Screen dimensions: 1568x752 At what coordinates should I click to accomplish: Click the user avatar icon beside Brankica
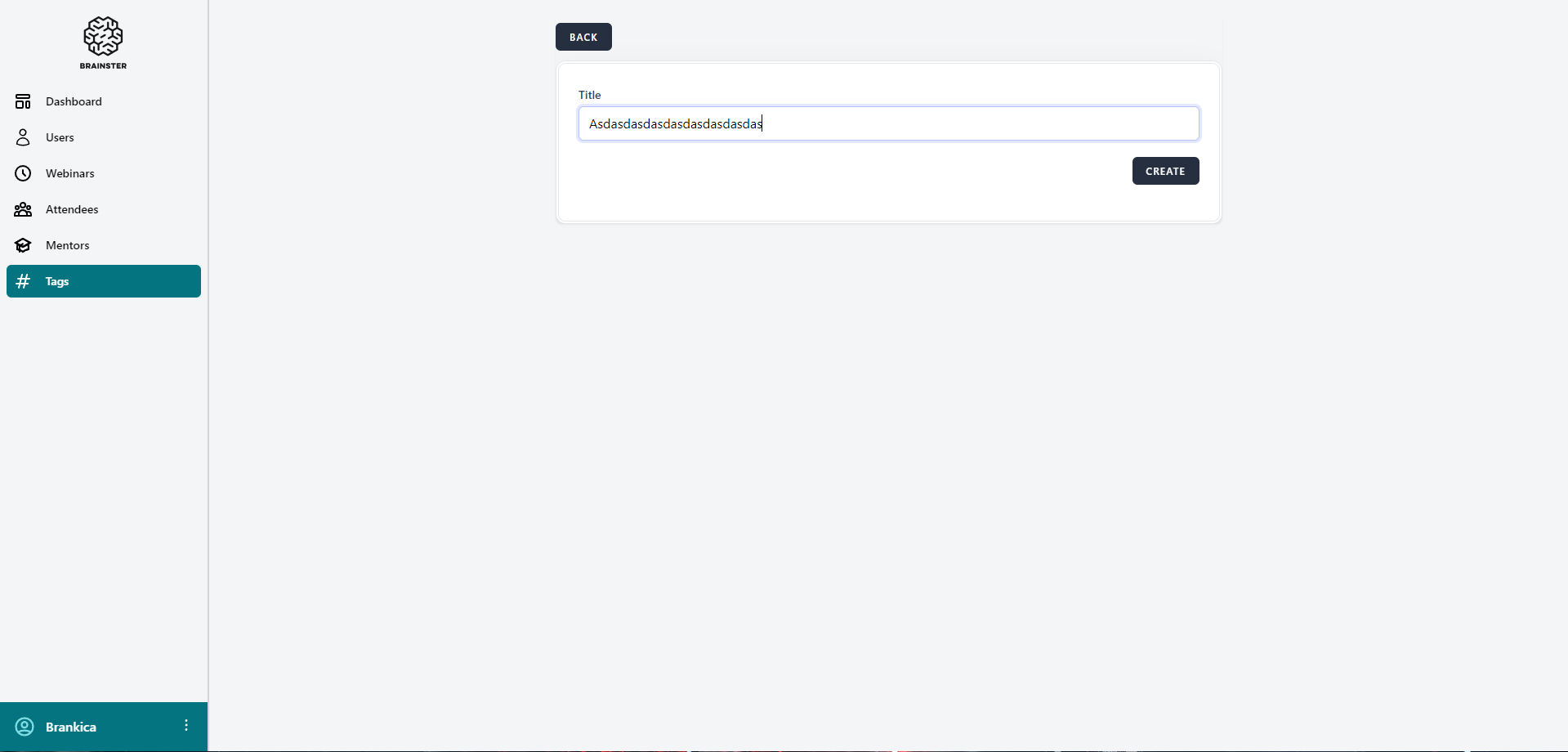[x=25, y=727]
